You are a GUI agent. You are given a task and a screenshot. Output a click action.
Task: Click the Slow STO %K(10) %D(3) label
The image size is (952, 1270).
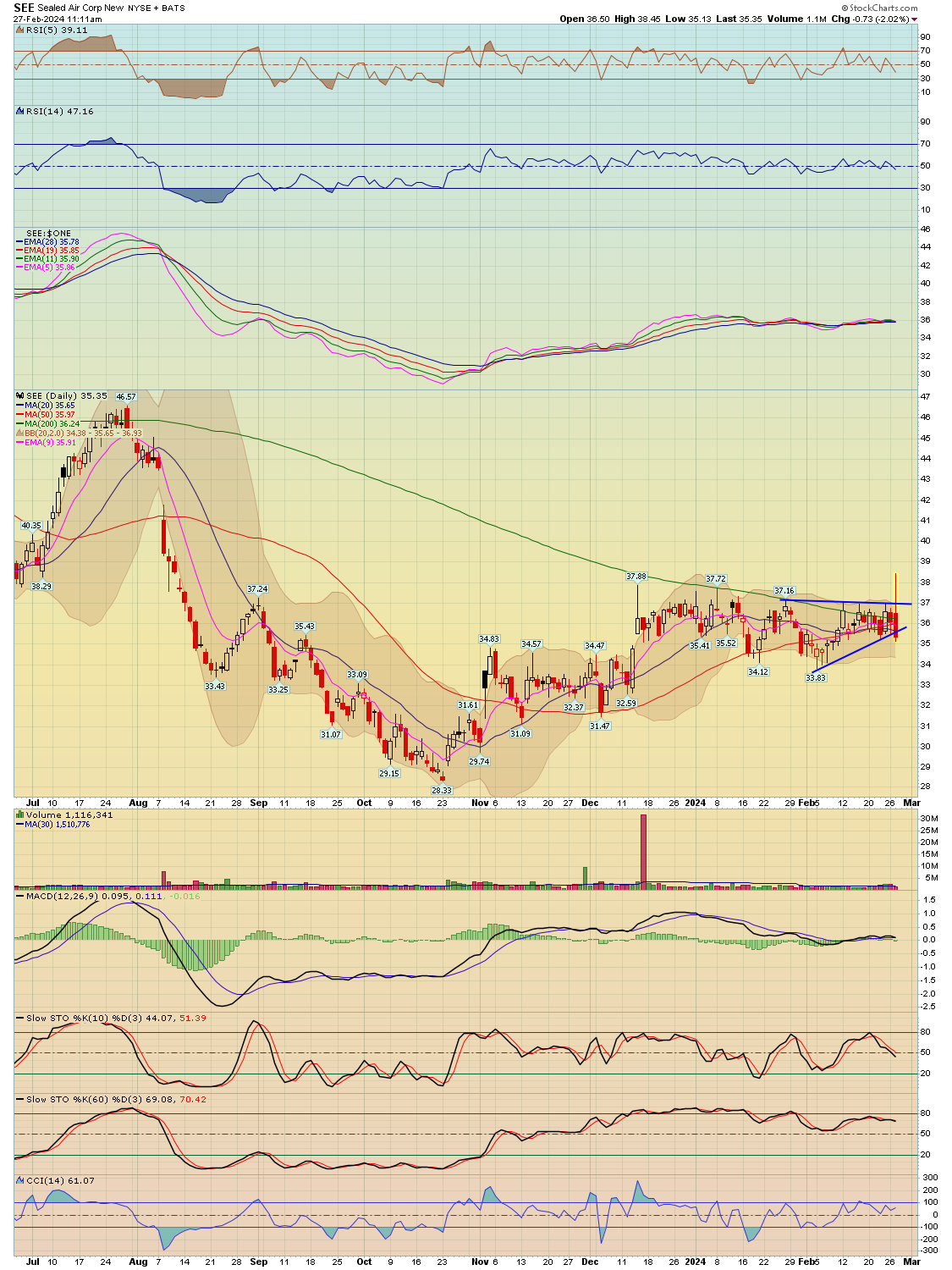pos(85,1018)
